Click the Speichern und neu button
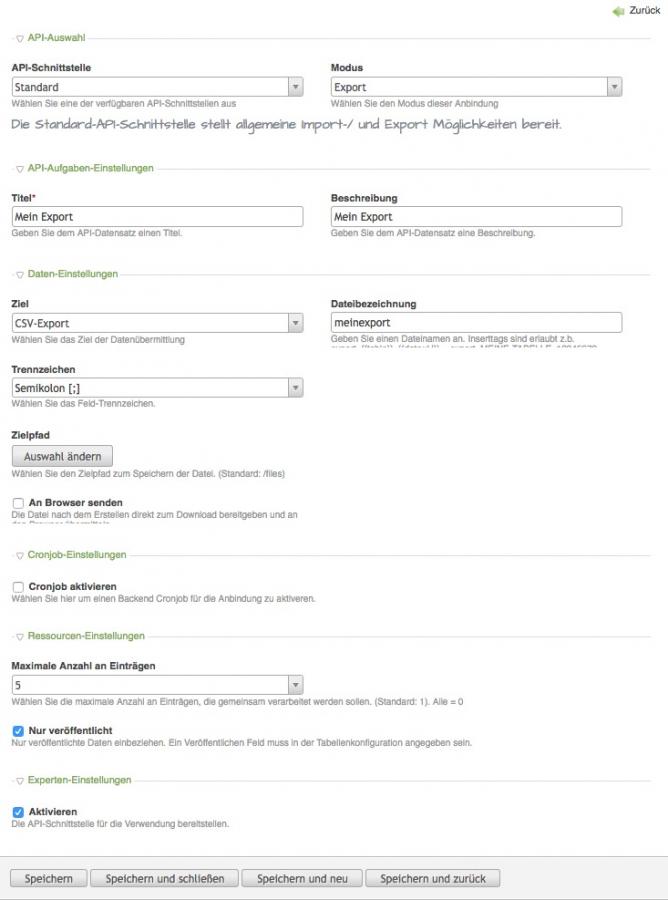 [302, 878]
